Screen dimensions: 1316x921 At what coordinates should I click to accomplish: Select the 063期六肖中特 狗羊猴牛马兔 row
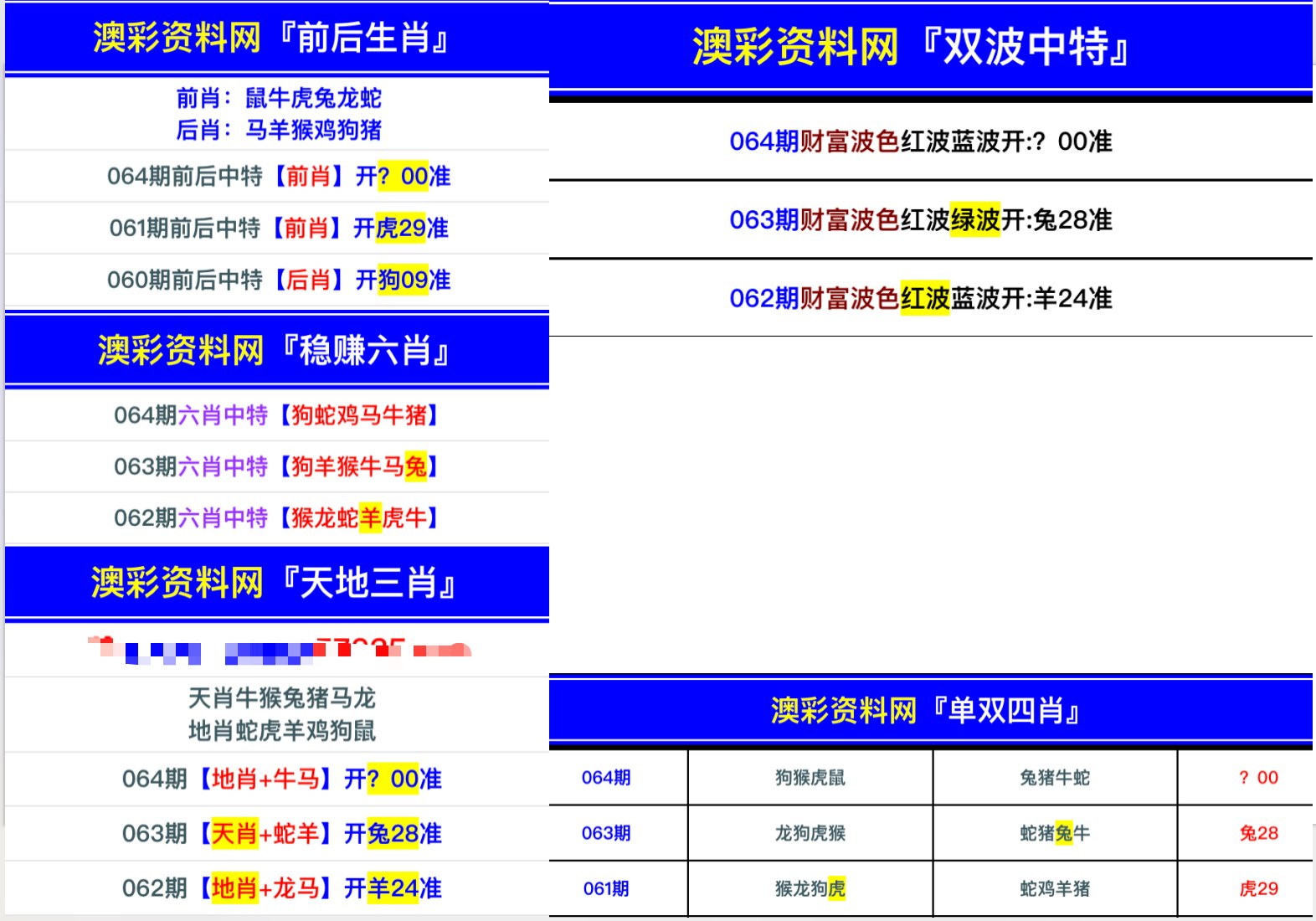[276, 466]
